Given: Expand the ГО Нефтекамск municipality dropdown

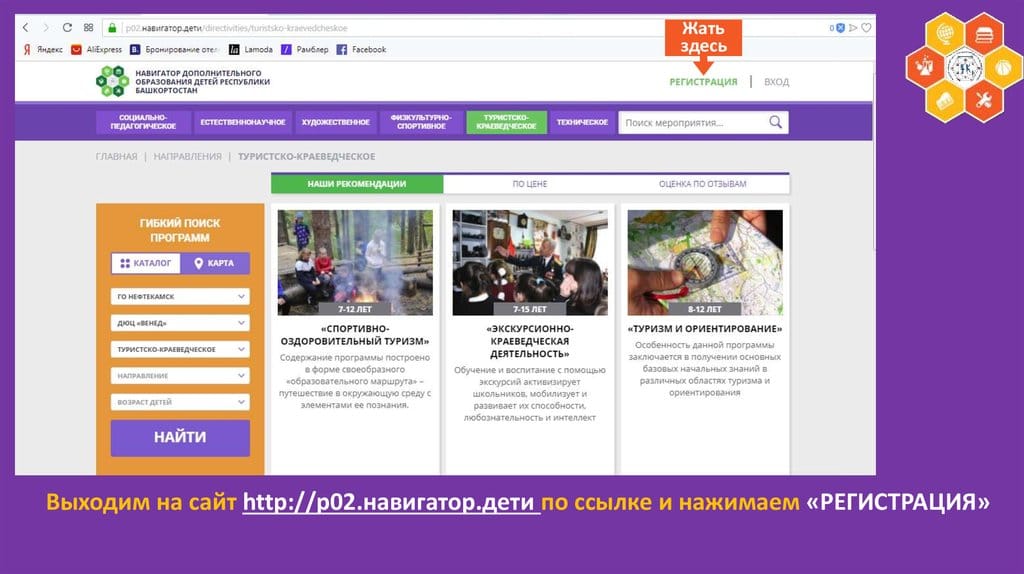Looking at the screenshot, I should pyautogui.click(x=180, y=297).
